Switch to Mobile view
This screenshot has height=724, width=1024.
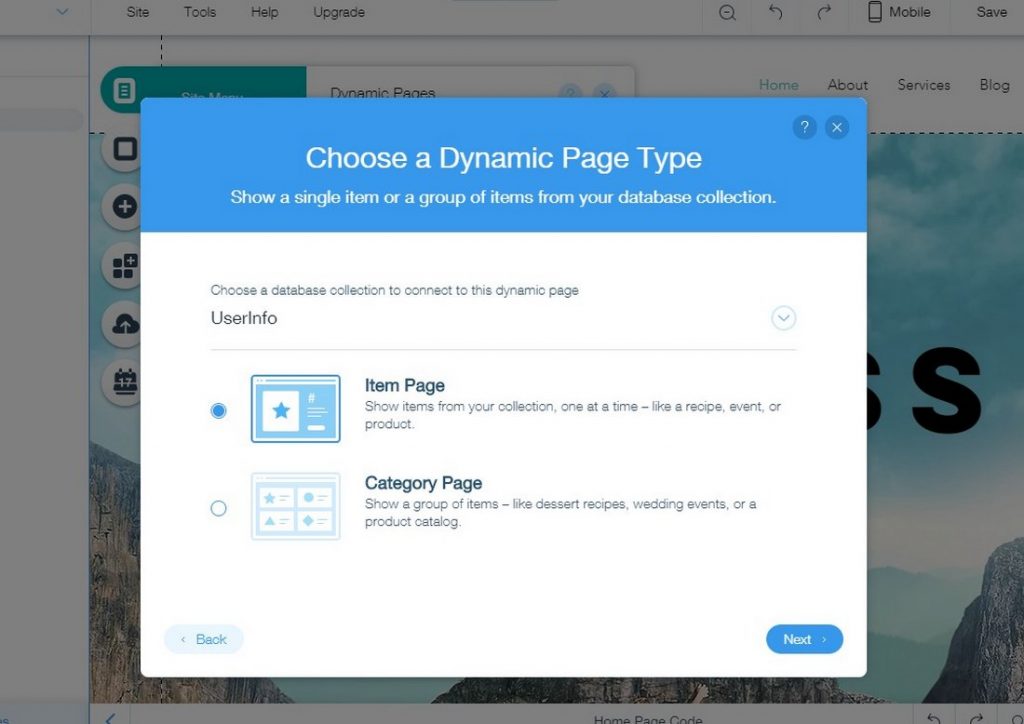898,13
